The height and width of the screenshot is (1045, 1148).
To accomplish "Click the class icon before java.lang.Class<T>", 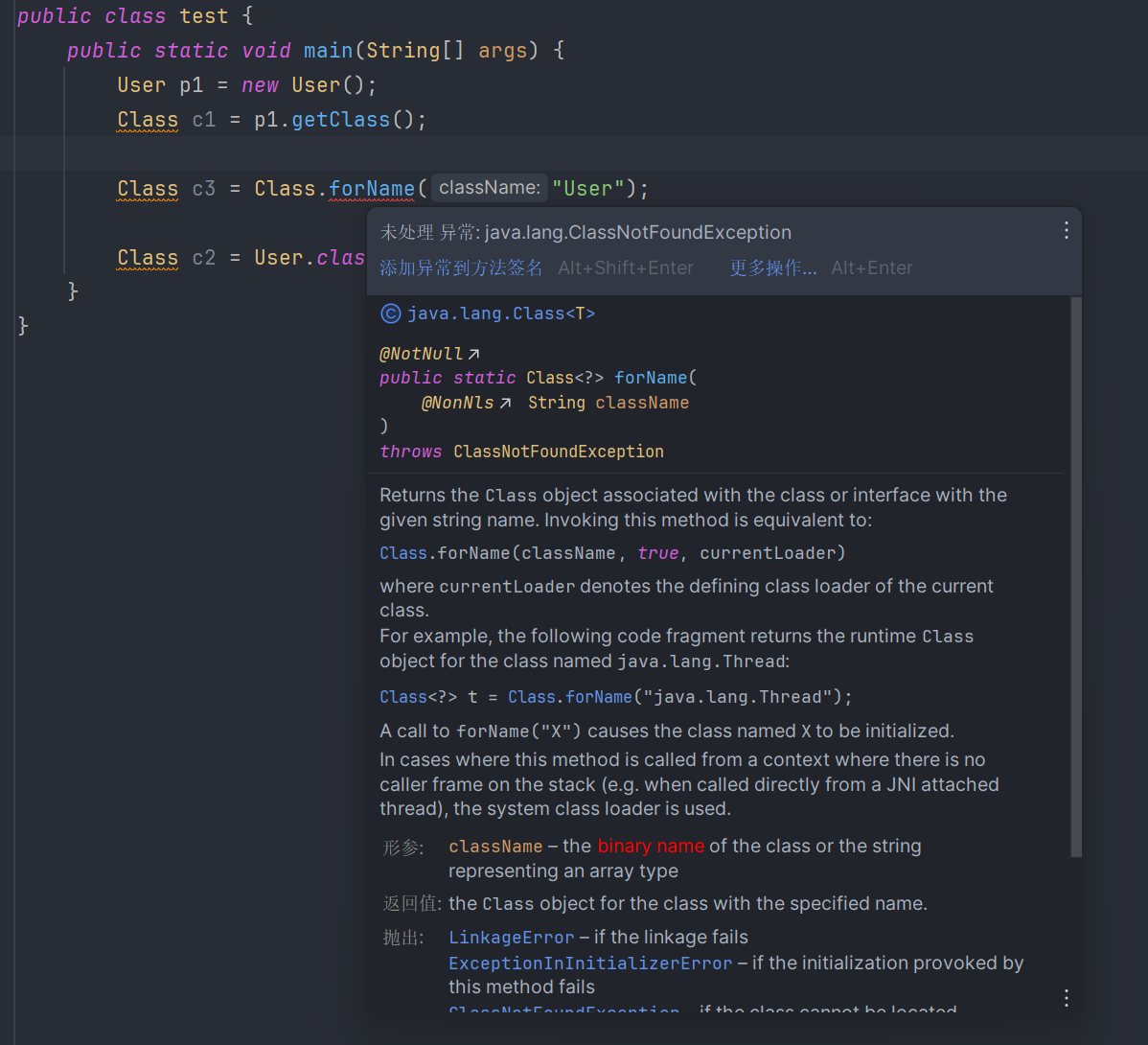I will tap(390, 313).
